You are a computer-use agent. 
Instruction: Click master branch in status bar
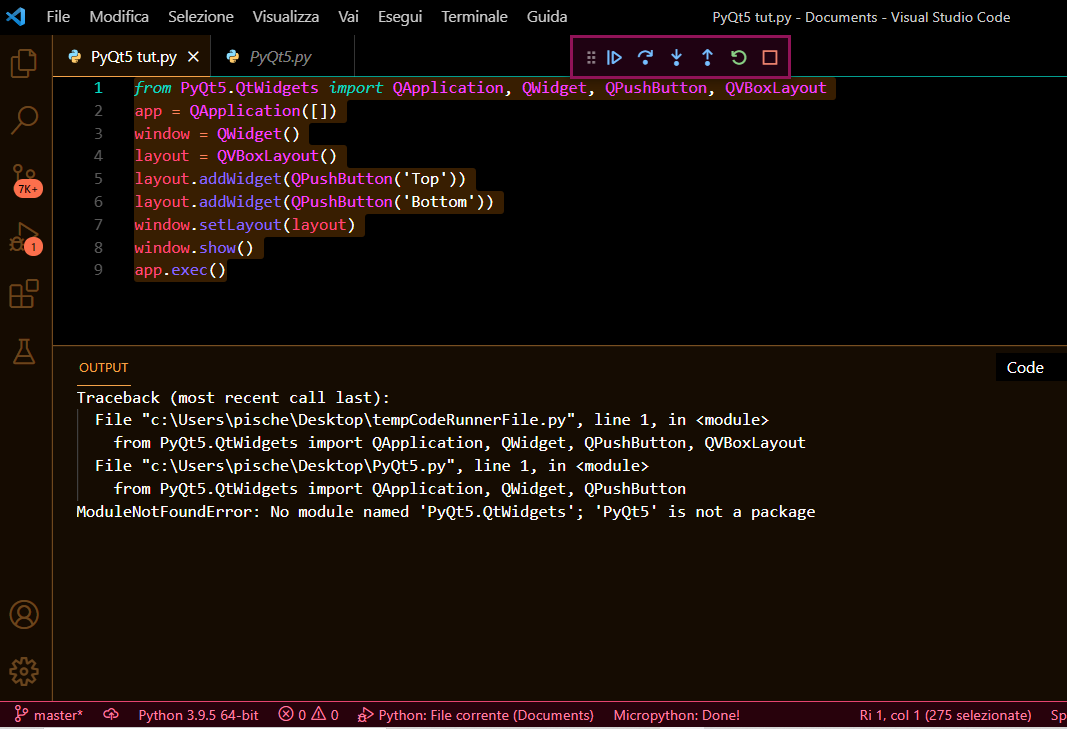(50, 715)
